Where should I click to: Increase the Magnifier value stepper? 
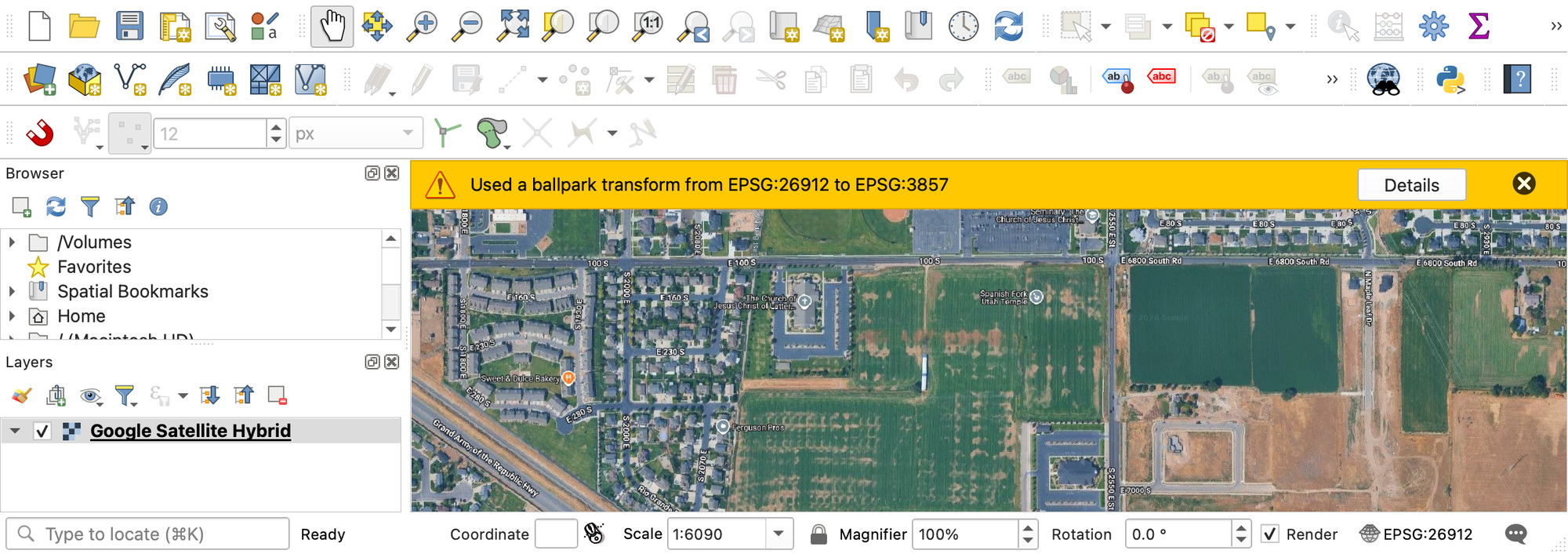[x=1028, y=528]
